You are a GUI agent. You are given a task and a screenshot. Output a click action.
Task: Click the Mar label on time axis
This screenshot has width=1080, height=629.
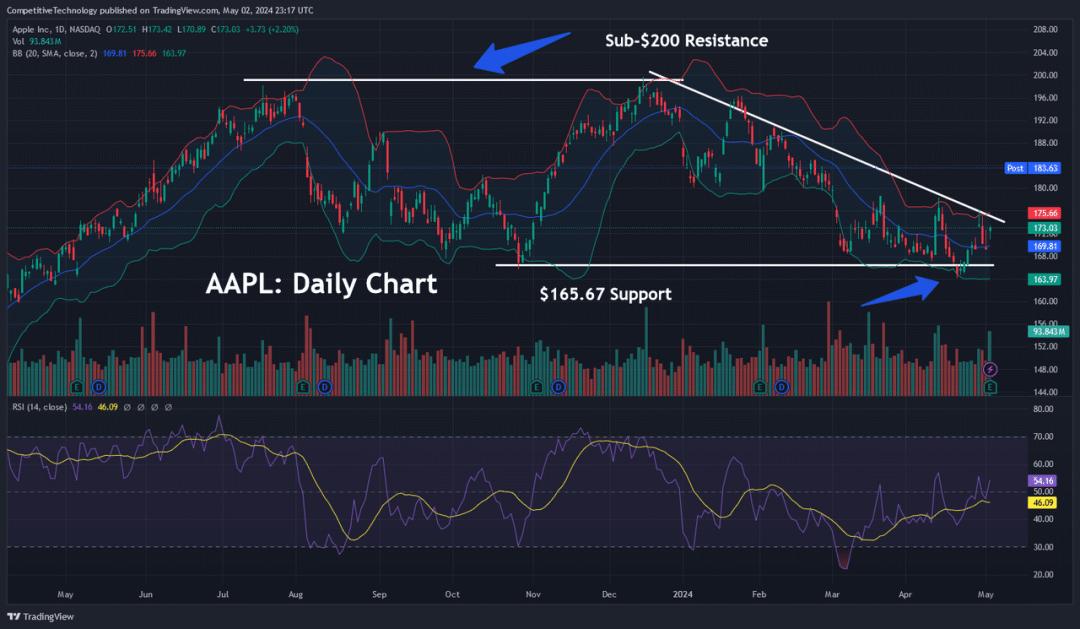click(831, 595)
